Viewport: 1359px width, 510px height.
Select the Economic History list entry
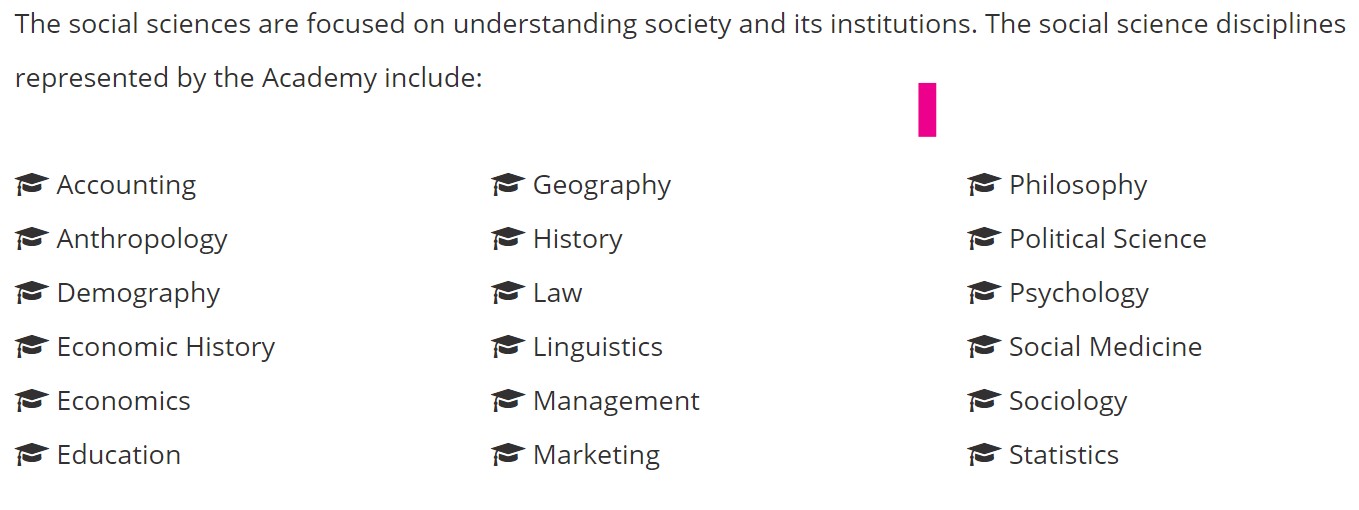tap(165, 347)
